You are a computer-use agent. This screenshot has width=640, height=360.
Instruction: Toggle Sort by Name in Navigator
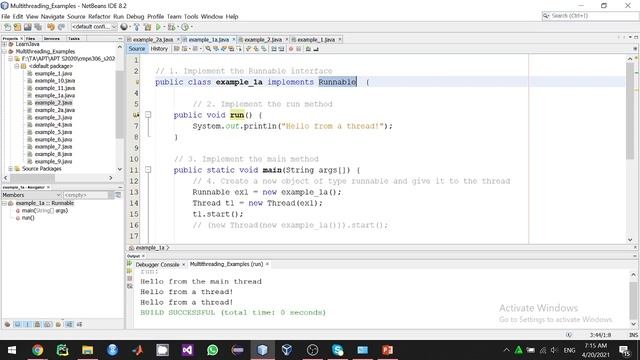pyautogui.click(x=69, y=324)
